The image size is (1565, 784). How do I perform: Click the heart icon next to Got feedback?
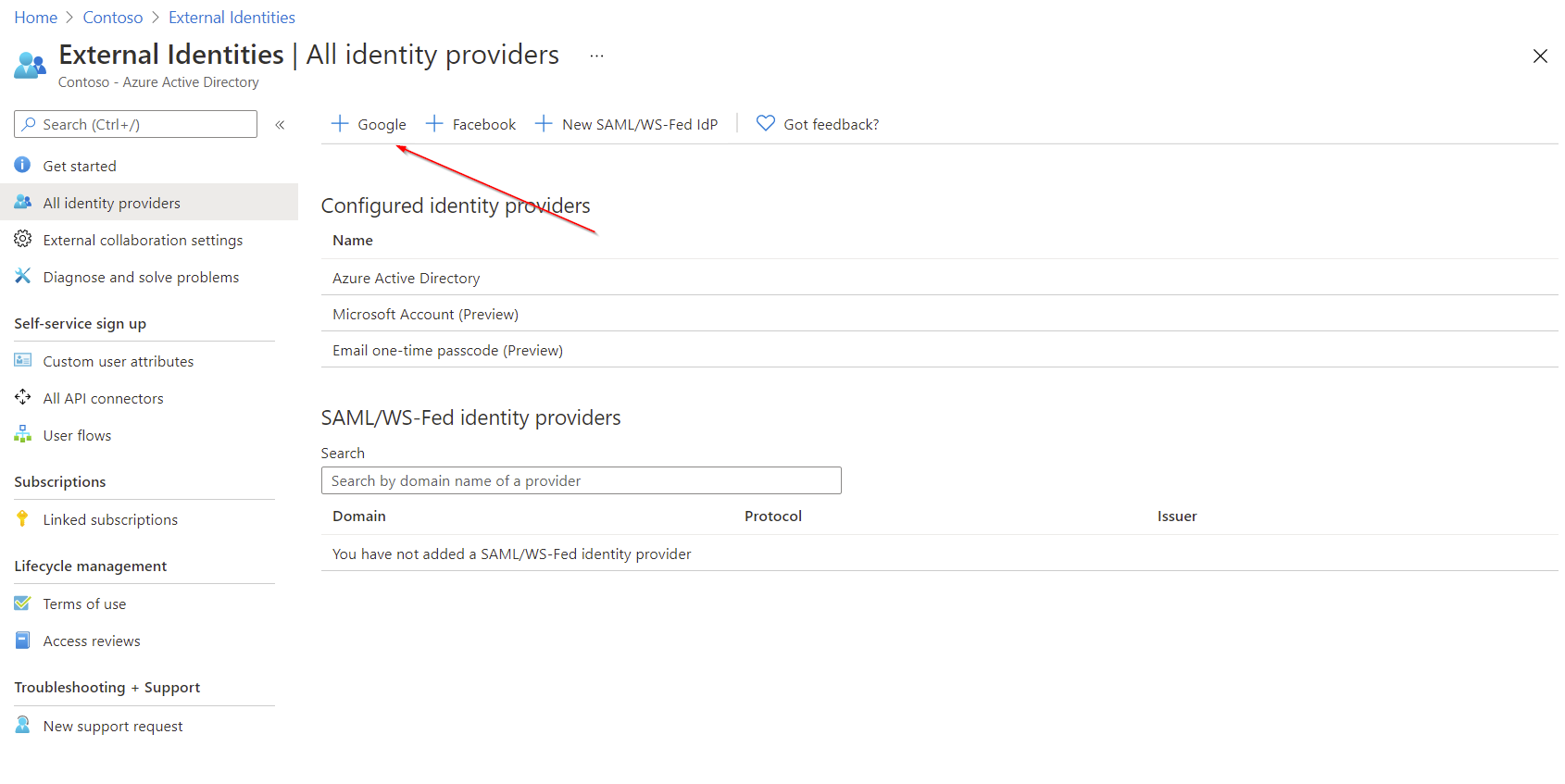point(764,123)
